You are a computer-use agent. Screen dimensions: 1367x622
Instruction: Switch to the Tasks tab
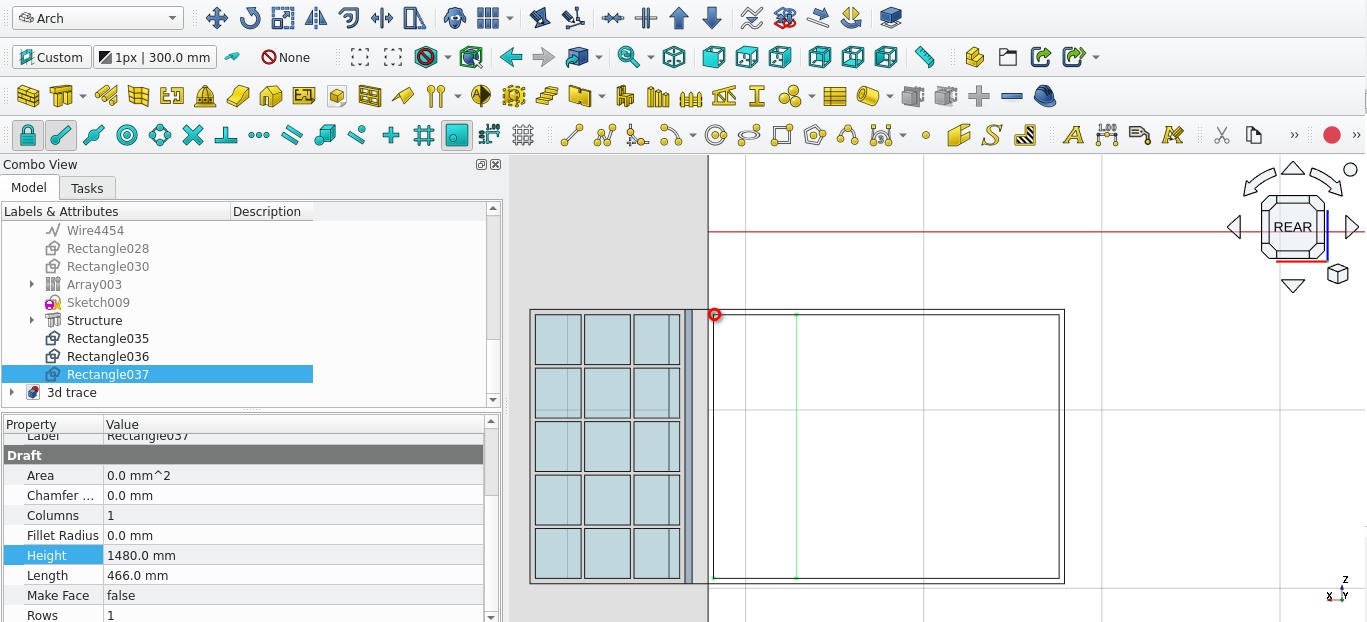coord(87,188)
